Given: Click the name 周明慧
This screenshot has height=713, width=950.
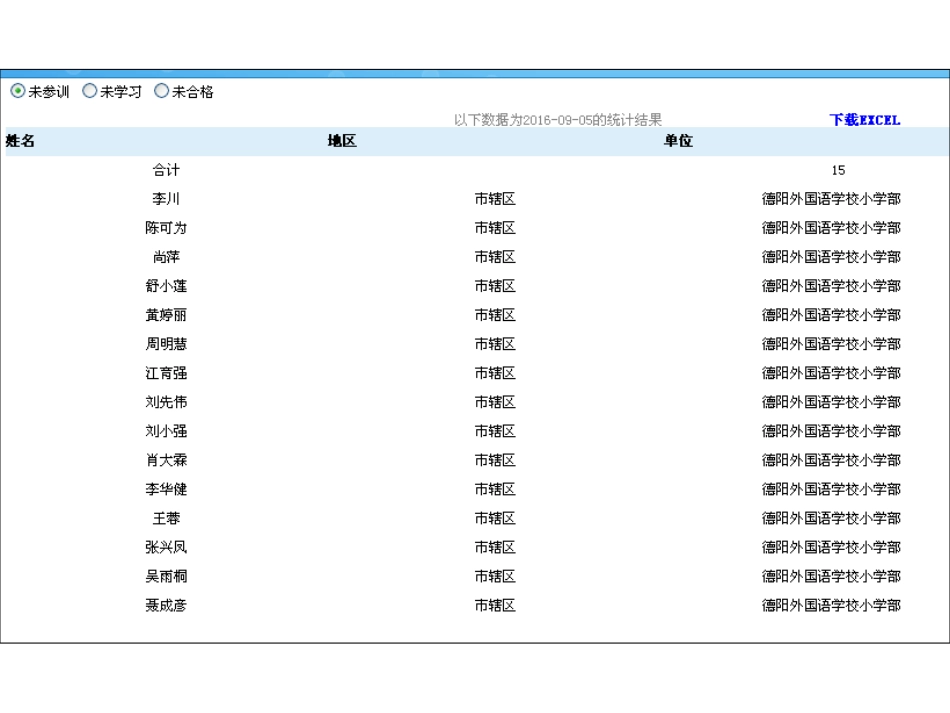Looking at the screenshot, I should click(x=166, y=344).
